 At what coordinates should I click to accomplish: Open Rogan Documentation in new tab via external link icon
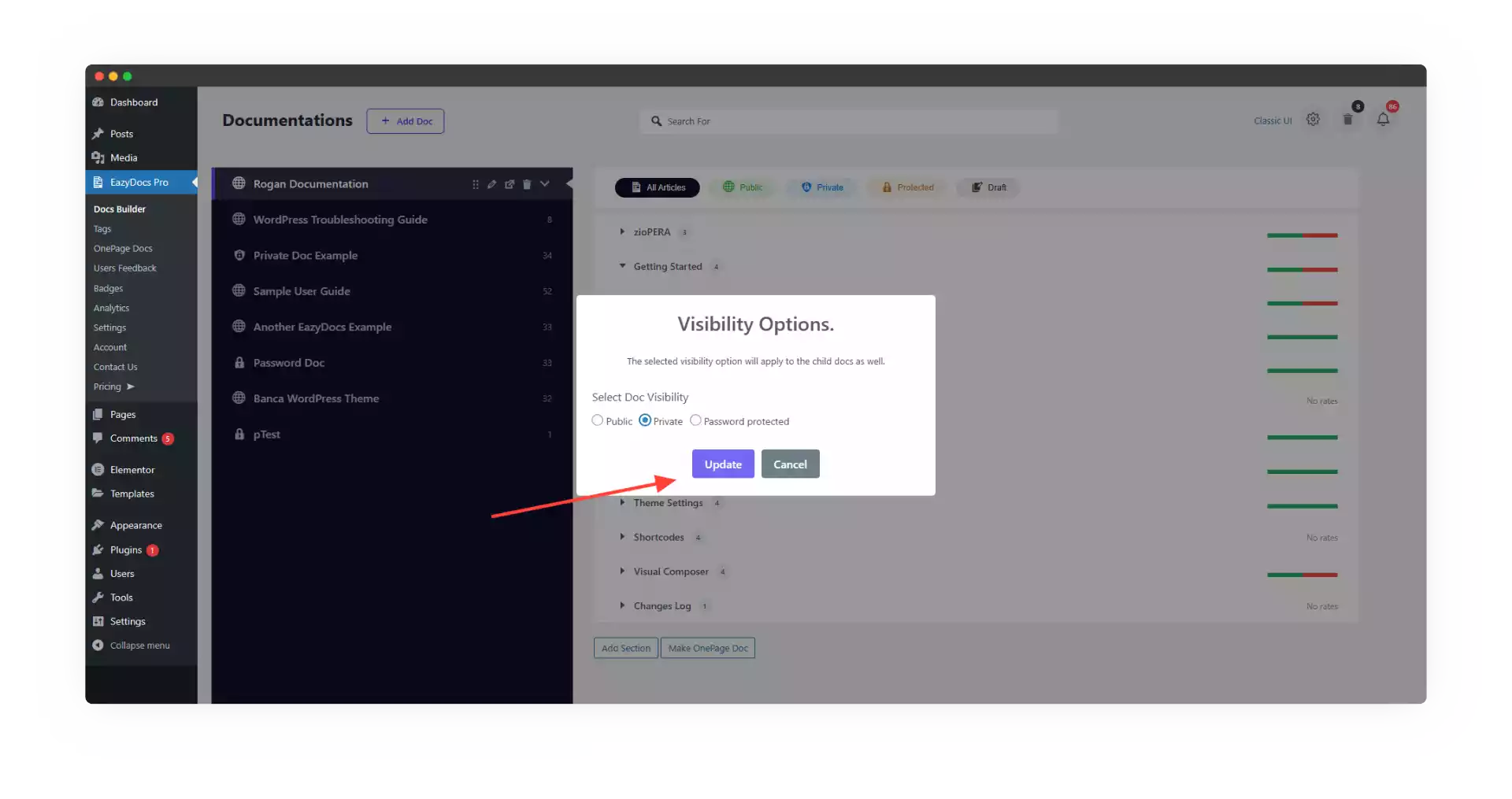click(x=510, y=184)
